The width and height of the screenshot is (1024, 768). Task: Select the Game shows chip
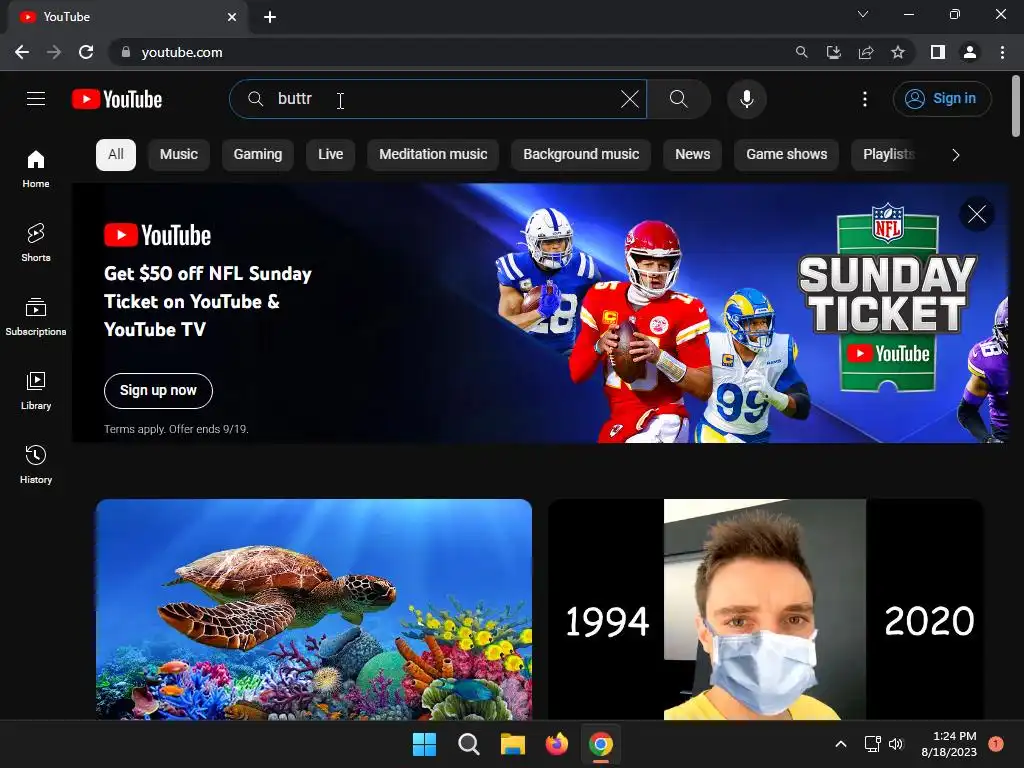(786, 155)
